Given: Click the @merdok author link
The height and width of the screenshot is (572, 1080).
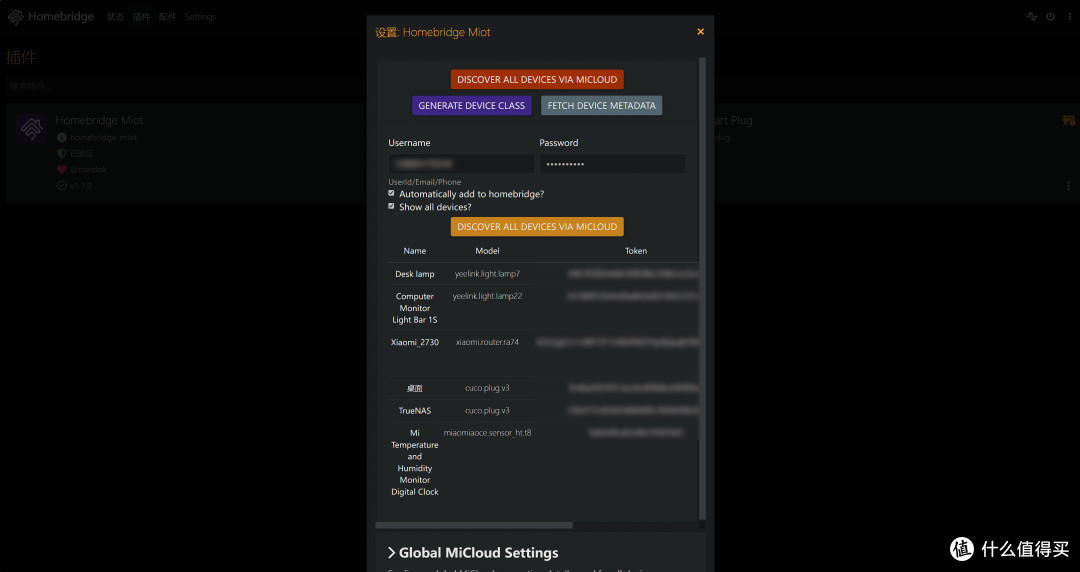Looking at the screenshot, I should click(88, 170).
